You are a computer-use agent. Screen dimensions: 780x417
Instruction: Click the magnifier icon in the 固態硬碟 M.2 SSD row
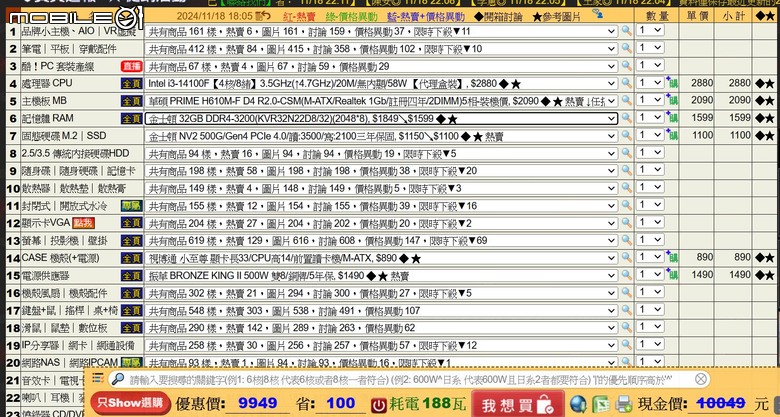pyautogui.click(x=626, y=135)
